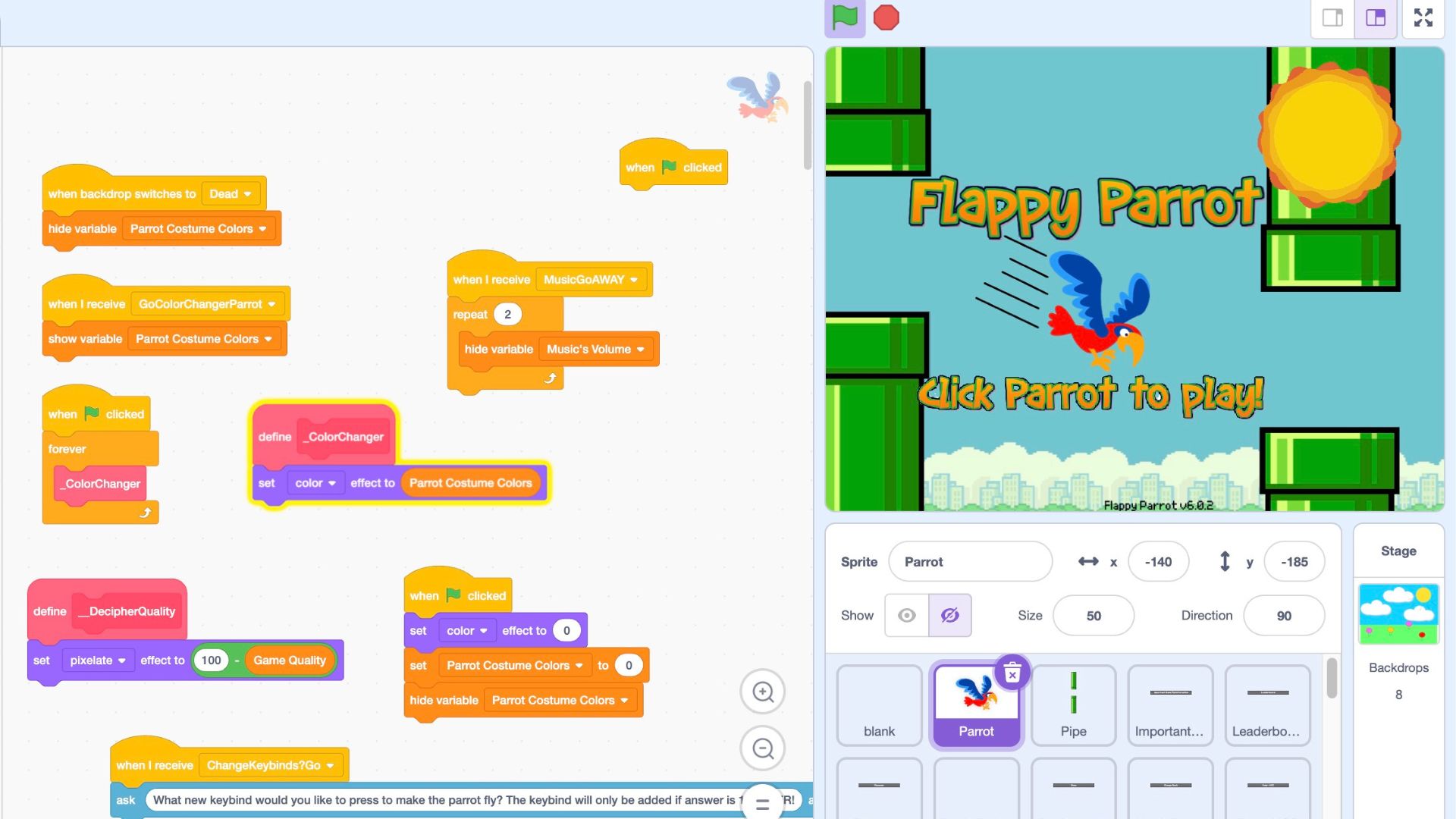1456x819 pixels.
Task: Click the parrot on the stage
Action: pos(1099,309)
